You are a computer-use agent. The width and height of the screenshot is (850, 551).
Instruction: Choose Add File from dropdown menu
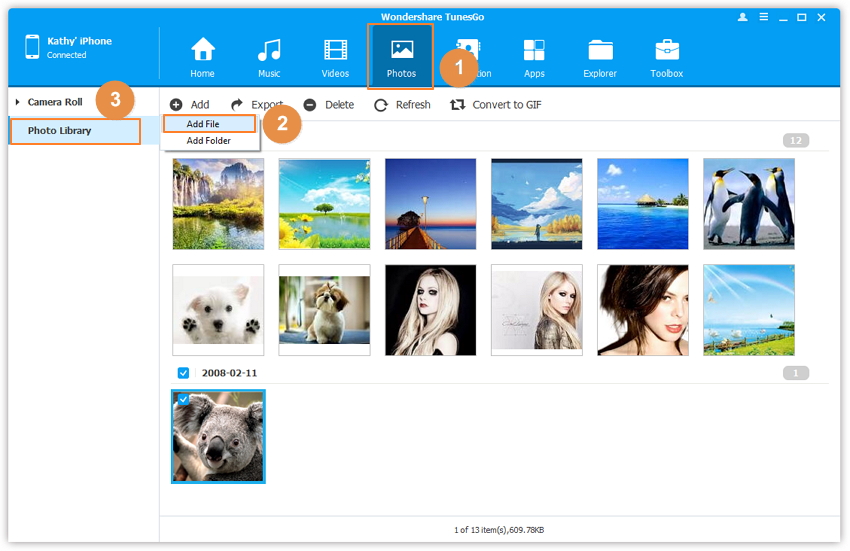(x=203, y=124)
